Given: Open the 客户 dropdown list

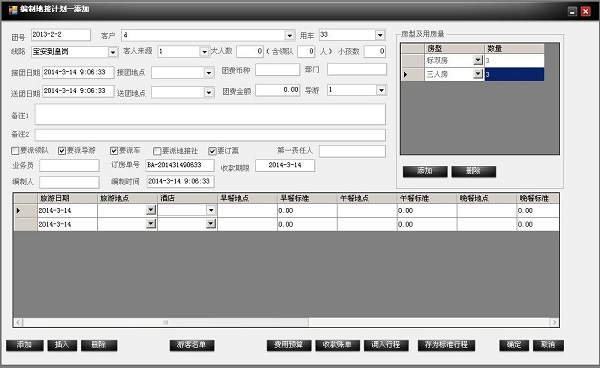Looking at the screenshot, I should tap(290, 36).
